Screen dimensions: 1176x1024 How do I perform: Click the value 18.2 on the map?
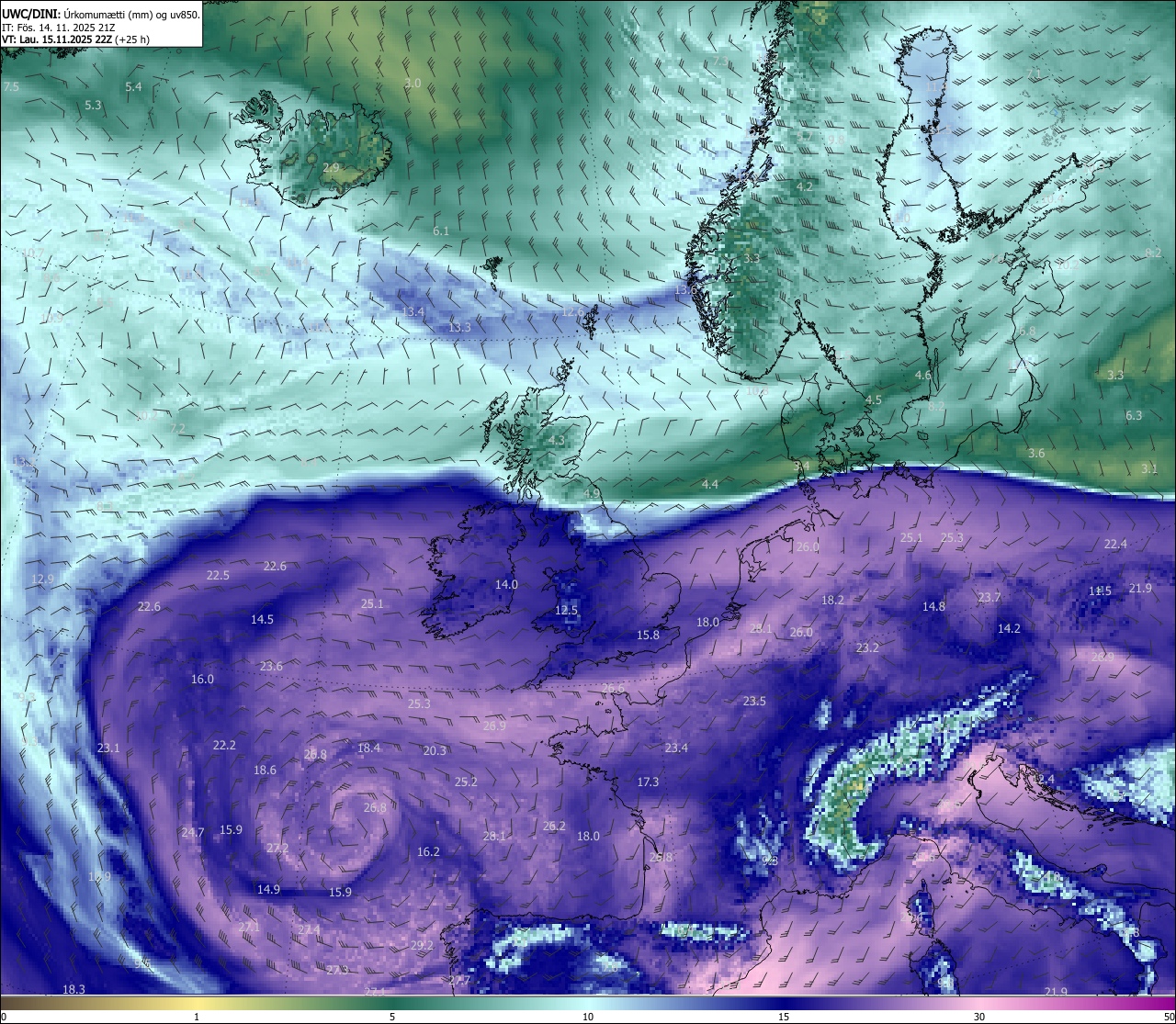832,600
